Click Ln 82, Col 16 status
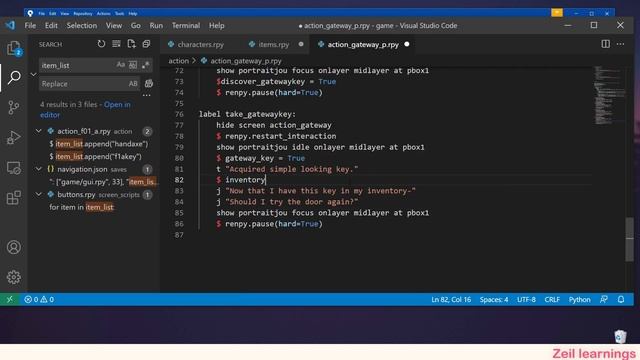Image resolution: width=640 pixels, height=360 pixels. [x=451, y=300]
